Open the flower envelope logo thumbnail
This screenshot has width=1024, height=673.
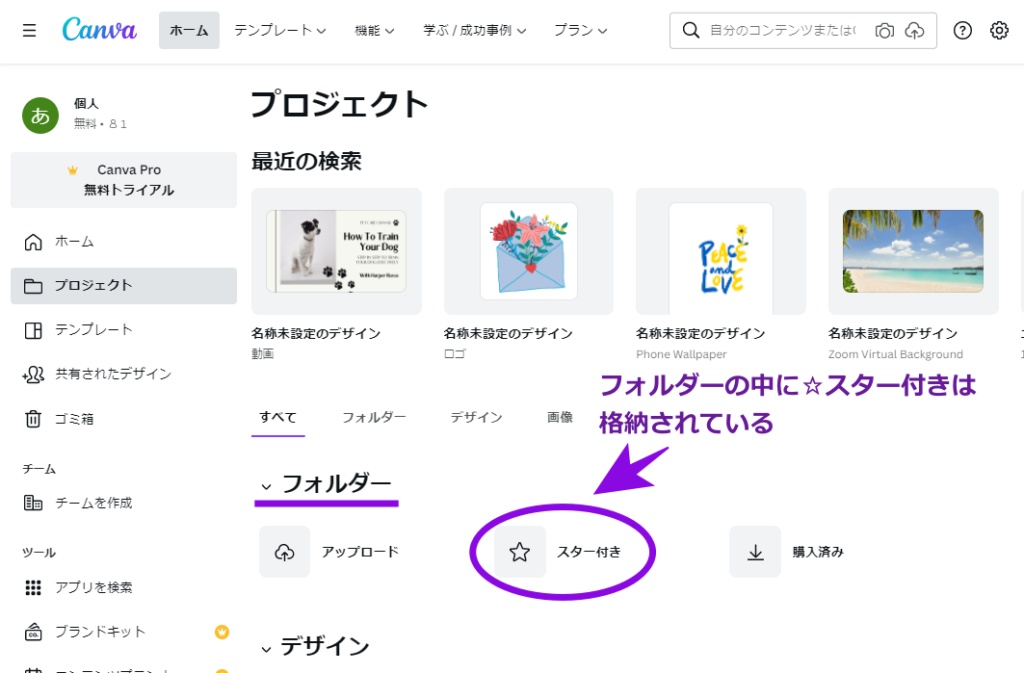click(529, 251)
